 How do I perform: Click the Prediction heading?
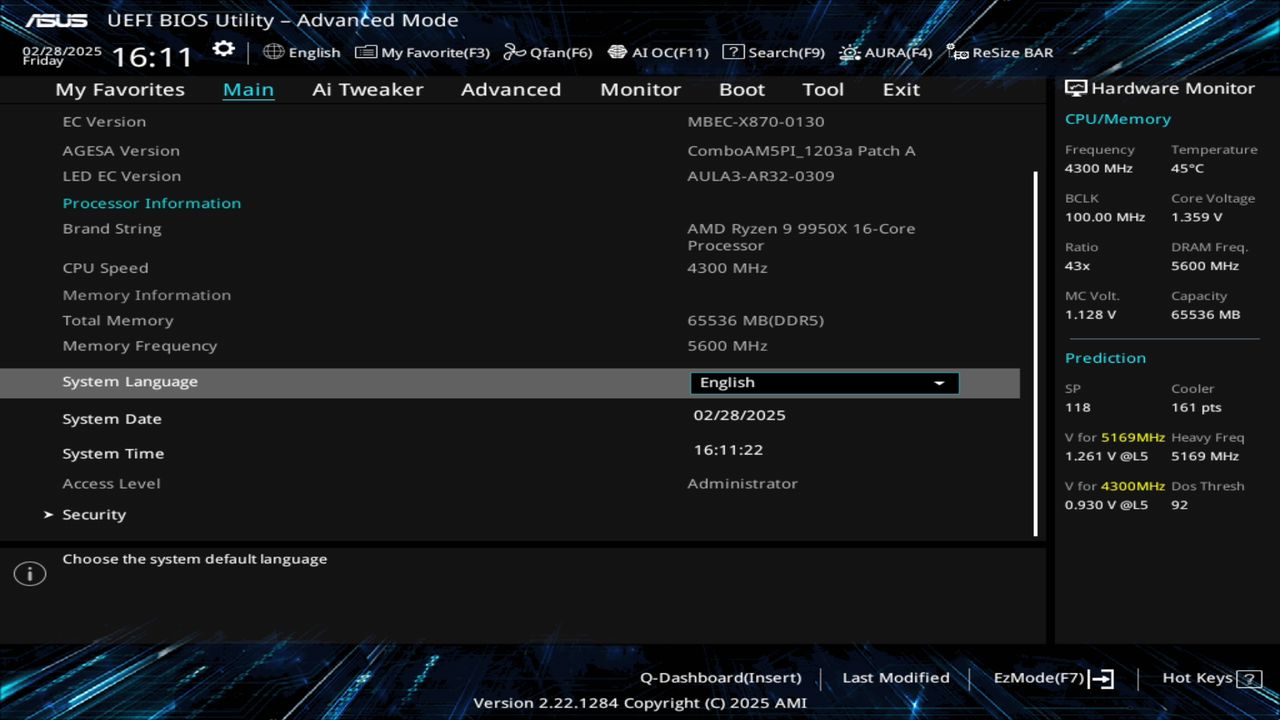(x=1105, y=358)
